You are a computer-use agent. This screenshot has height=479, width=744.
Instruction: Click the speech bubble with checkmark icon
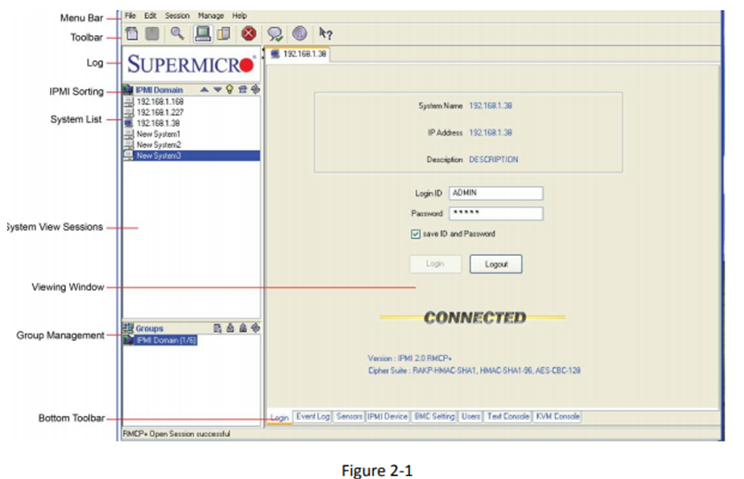click(x=273, y=33)
